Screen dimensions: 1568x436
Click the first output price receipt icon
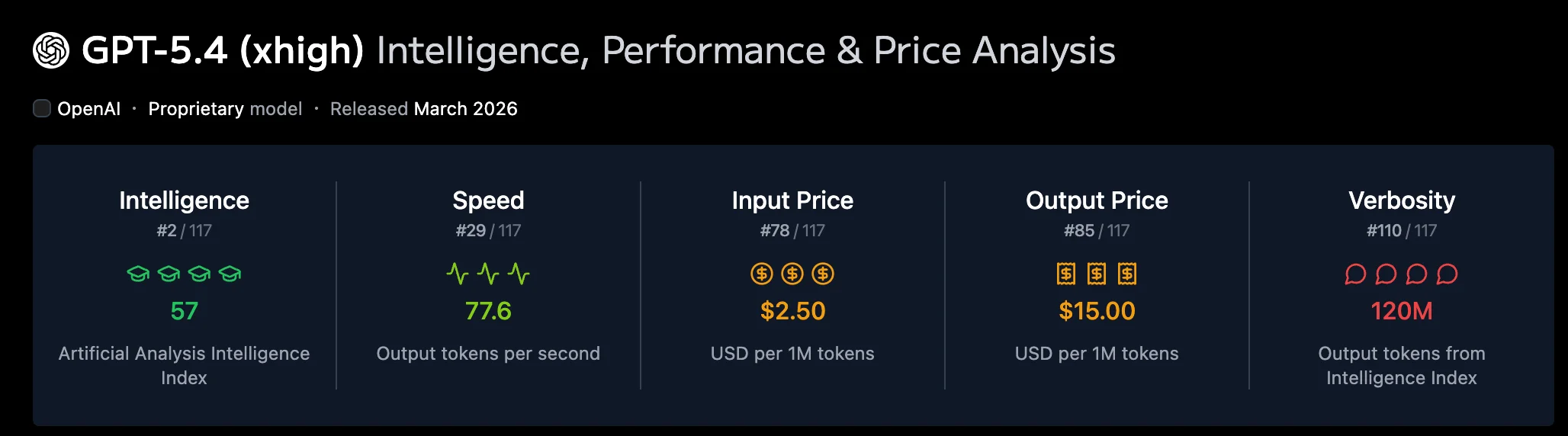(1066, 274)
